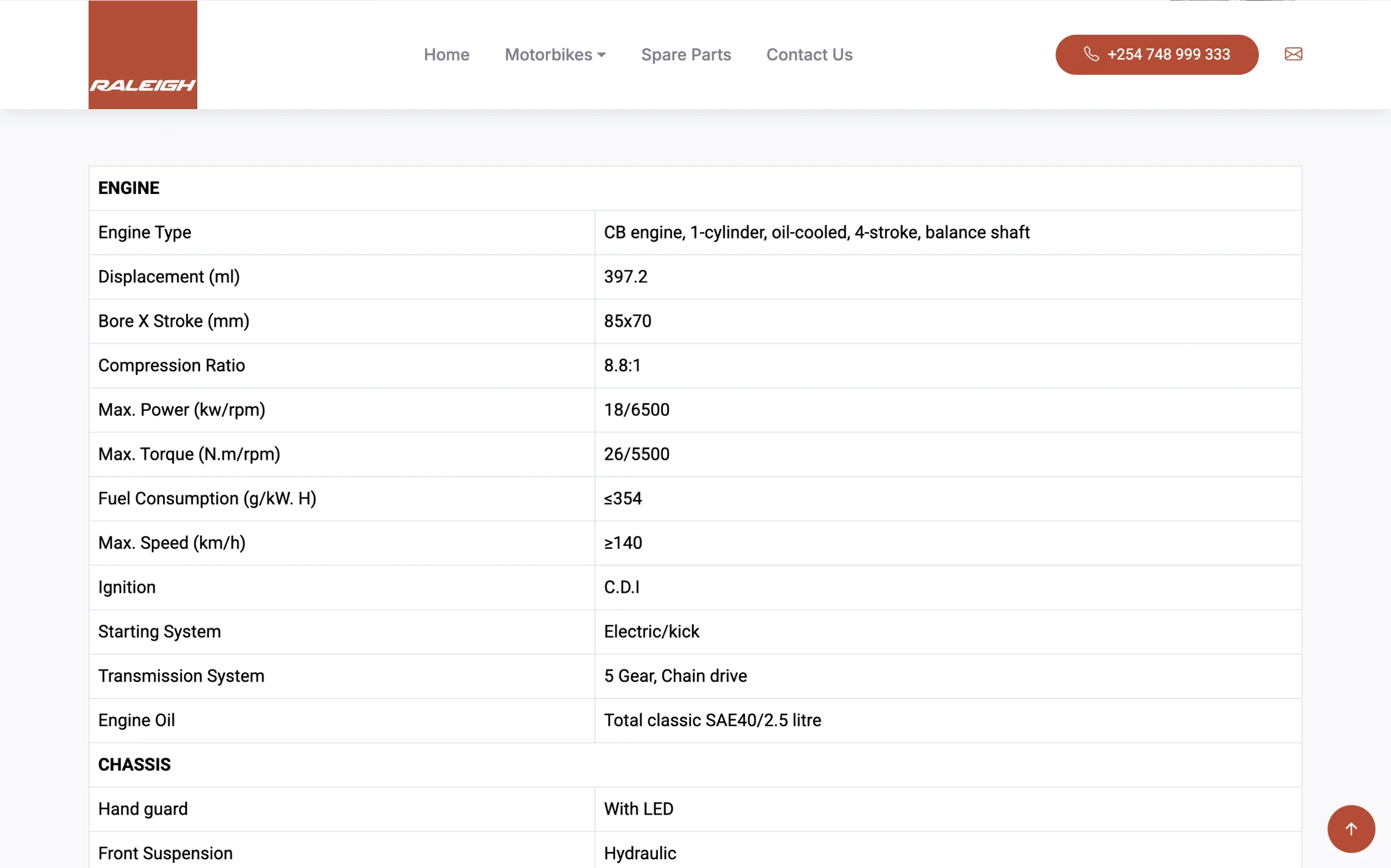Click the Compression Ratio label
1391x868 pixels.
click(x=172, y=365)
